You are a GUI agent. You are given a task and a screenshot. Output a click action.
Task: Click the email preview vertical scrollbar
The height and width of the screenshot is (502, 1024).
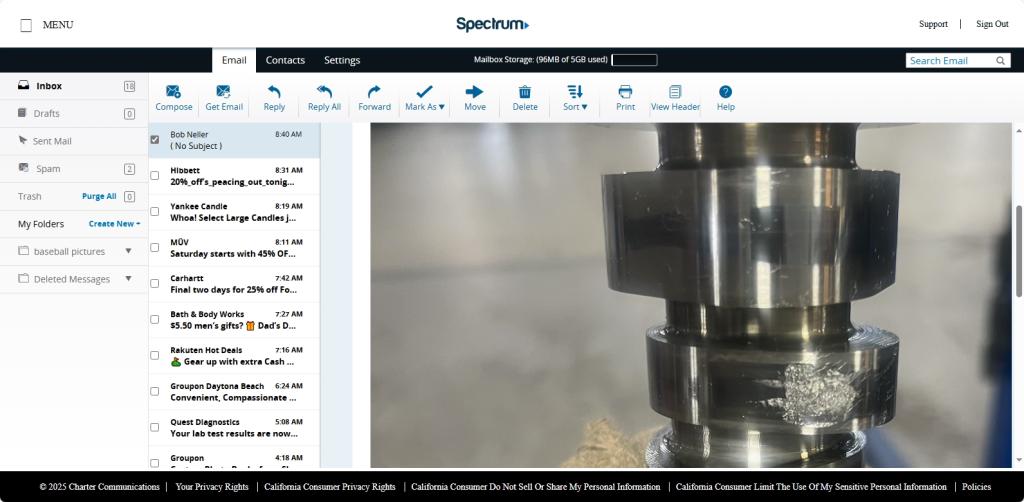coord(1018,251)
